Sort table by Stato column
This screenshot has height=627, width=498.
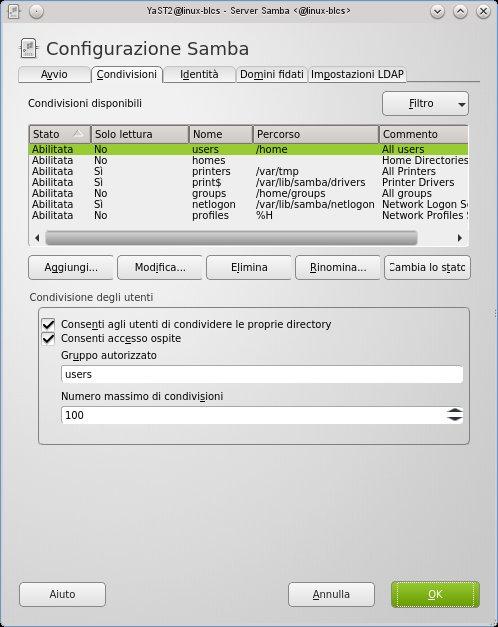(60, 134)
